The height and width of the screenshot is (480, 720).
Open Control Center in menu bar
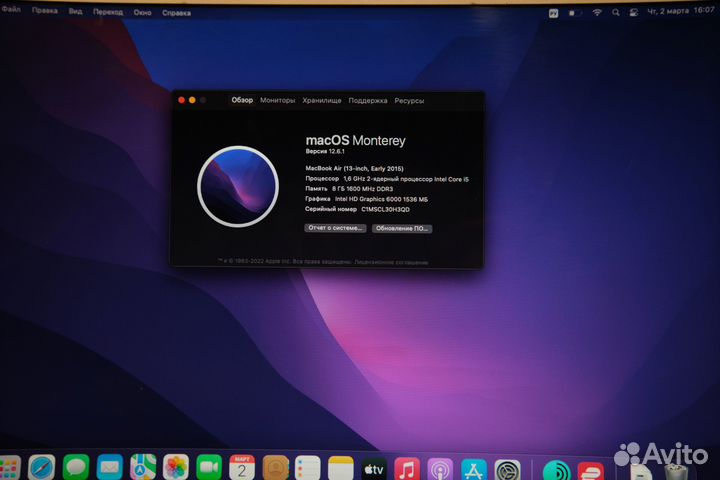coord(634,13)
